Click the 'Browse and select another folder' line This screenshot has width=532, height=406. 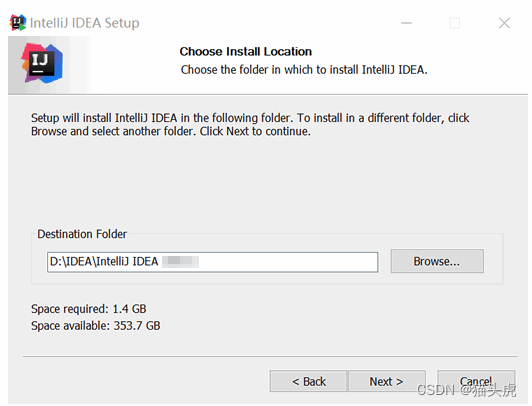click(x=171, y=131)
